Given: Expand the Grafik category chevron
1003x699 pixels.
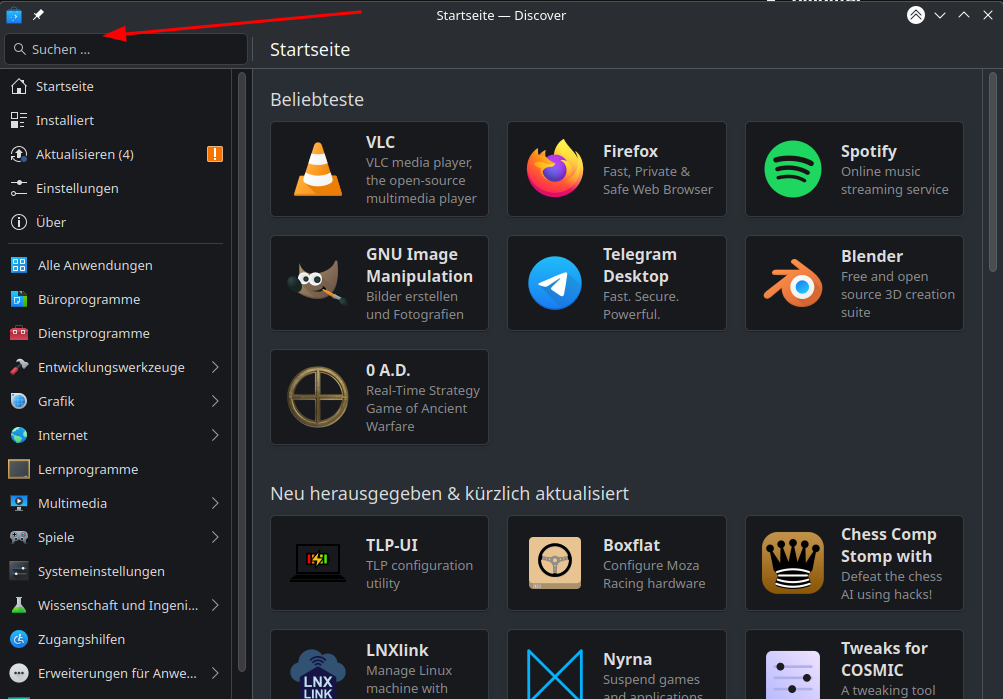Looking at the screenshot, I should (x=215, y=401).
